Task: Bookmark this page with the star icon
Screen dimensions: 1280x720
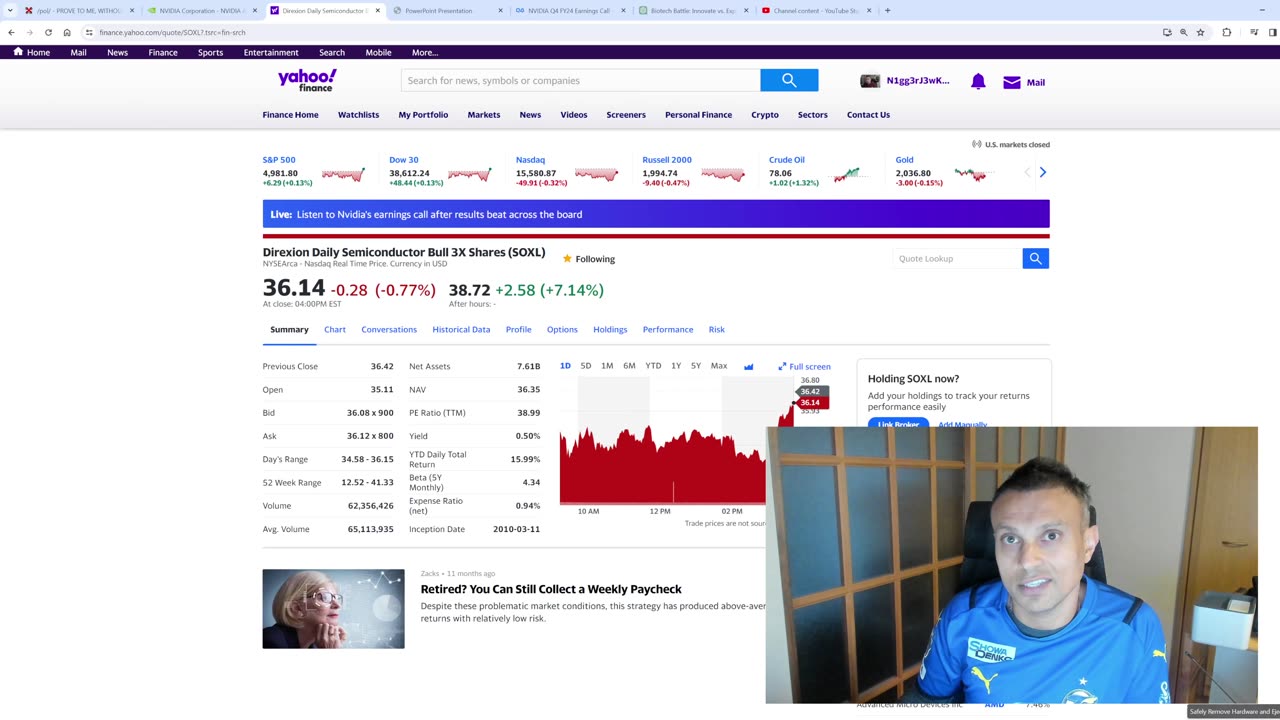Action: [x=1200, y=32]
